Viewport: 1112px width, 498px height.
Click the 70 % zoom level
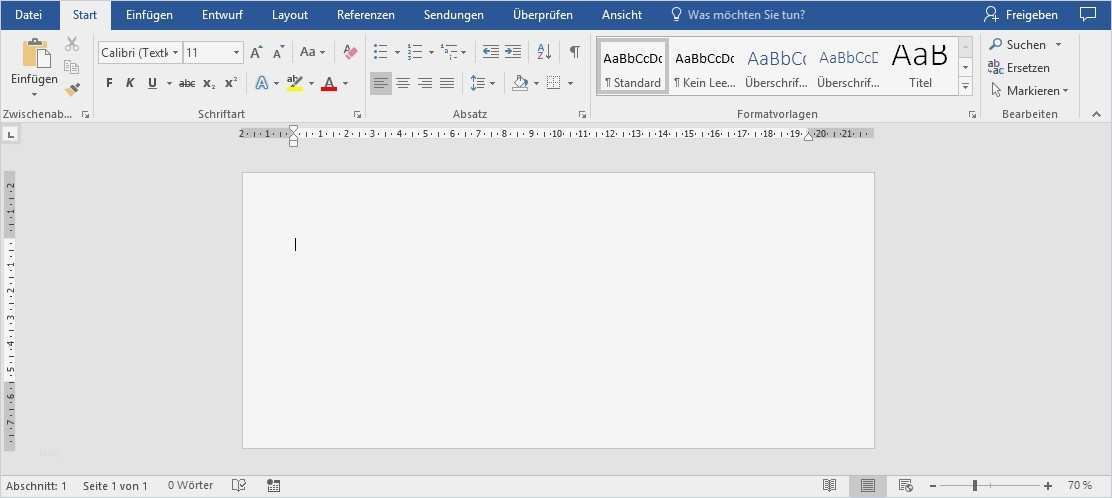(1080, 486)
